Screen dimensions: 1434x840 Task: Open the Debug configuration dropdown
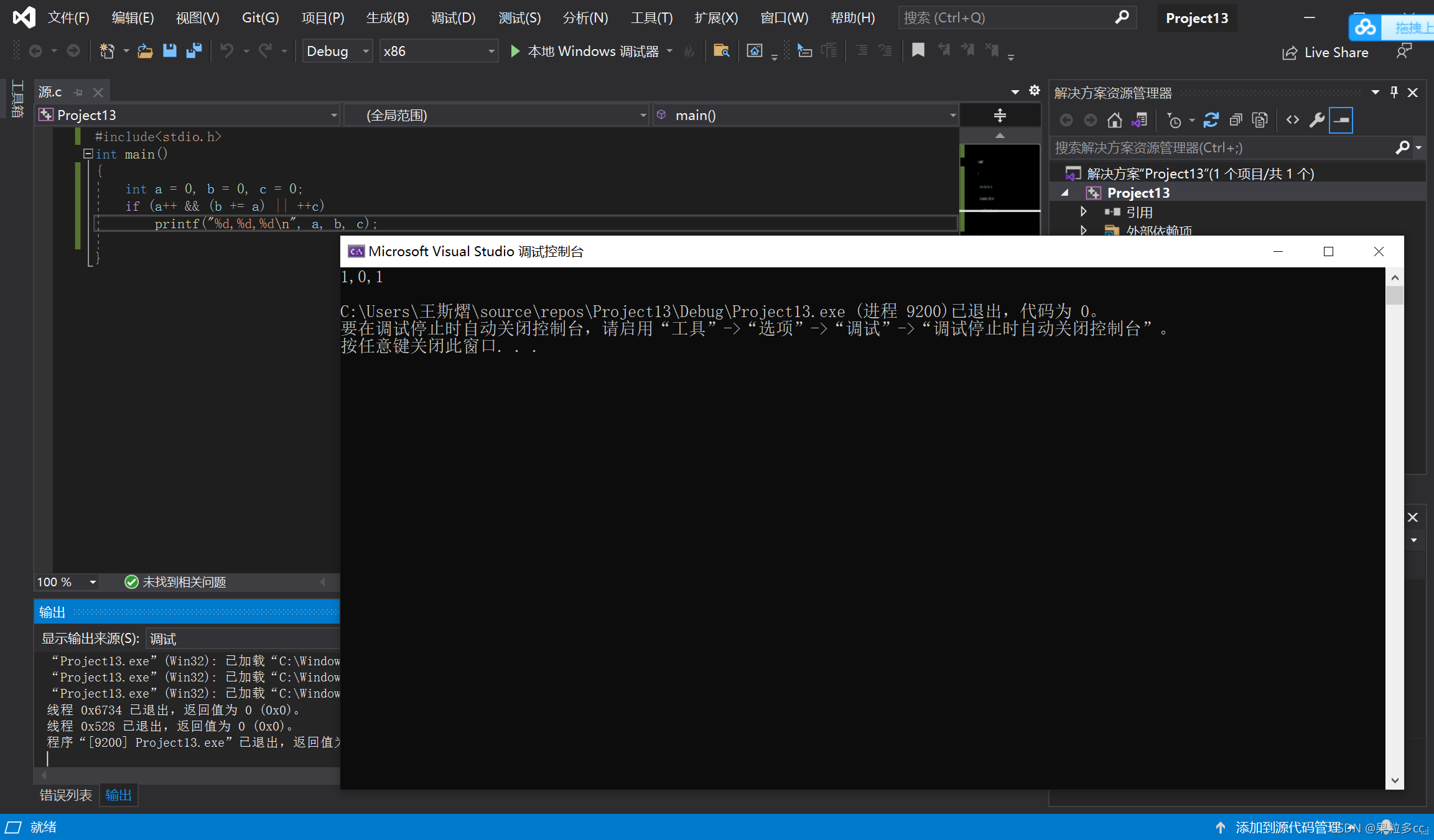337,51
